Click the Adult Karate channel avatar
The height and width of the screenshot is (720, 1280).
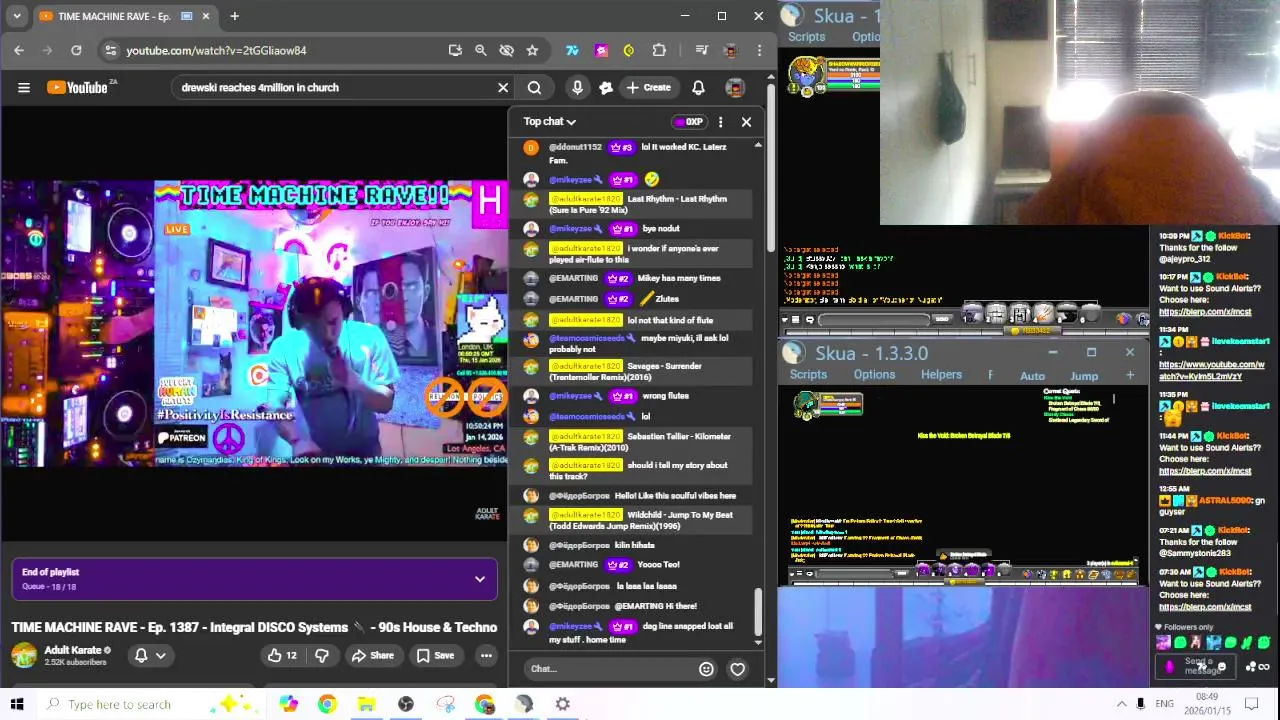(24, 655)
